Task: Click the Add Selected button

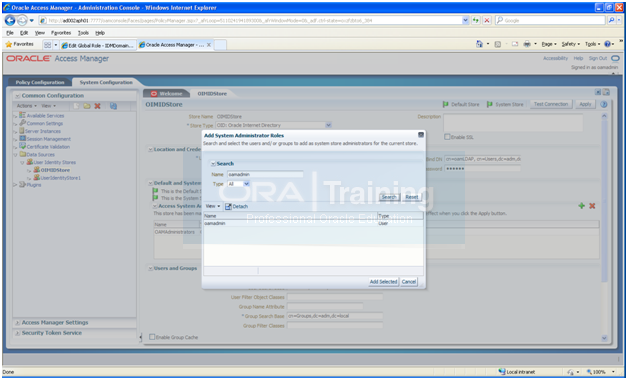Action: coord(383,282)
